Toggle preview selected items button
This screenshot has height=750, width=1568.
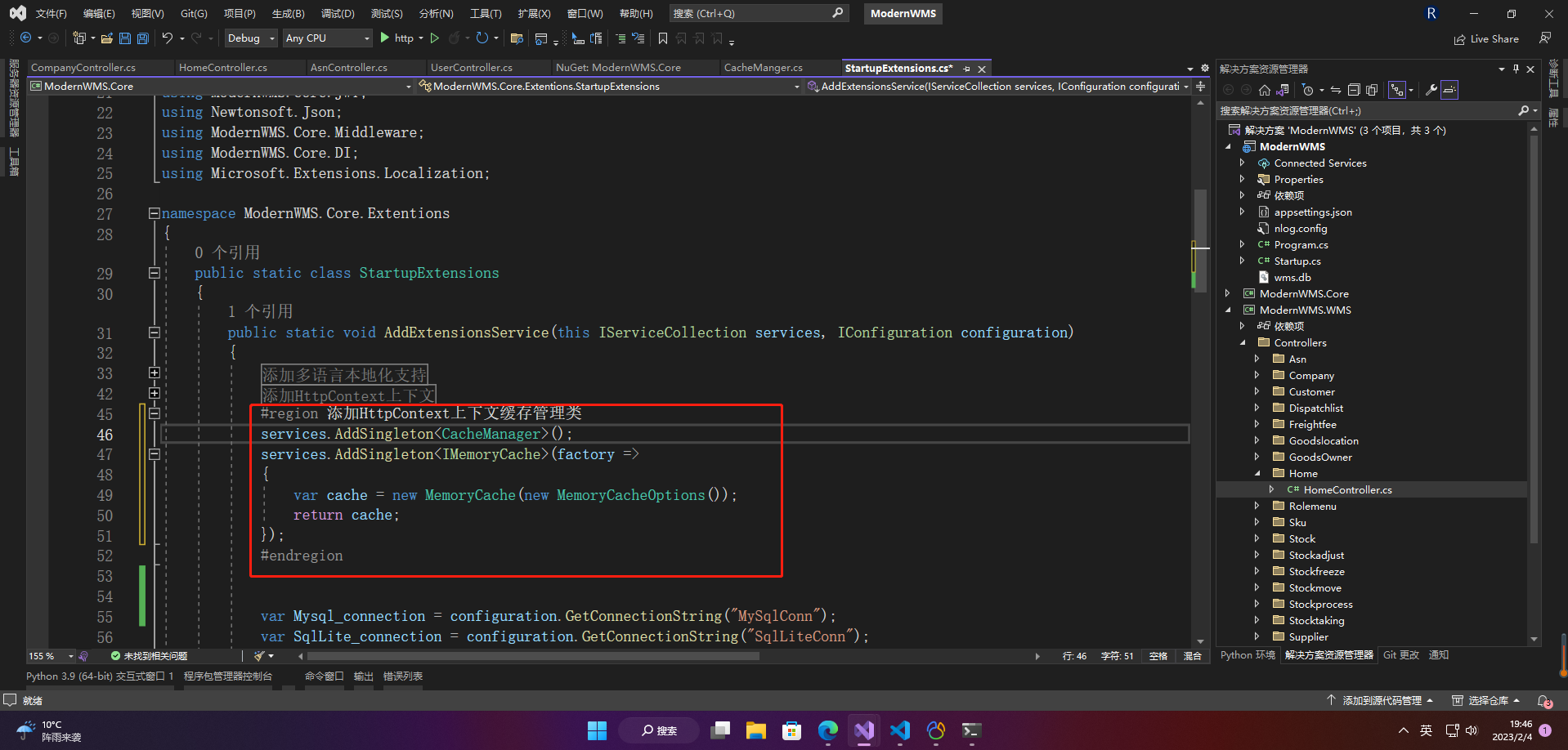[x=1449, y=90]
